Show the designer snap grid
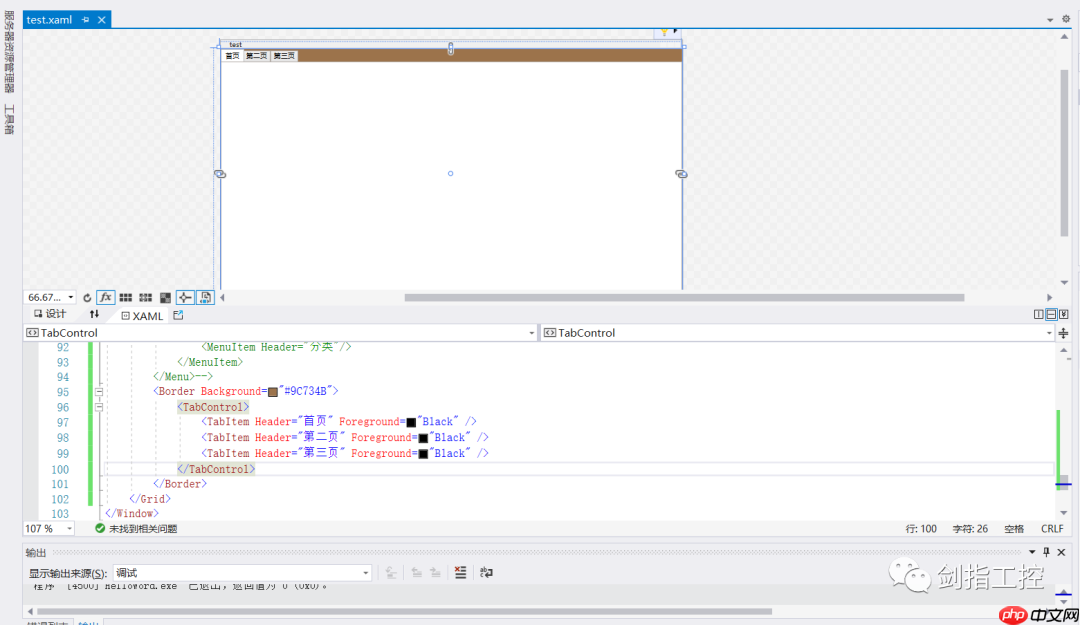This screenshot has width=1080, height=625. click(126, 297)
